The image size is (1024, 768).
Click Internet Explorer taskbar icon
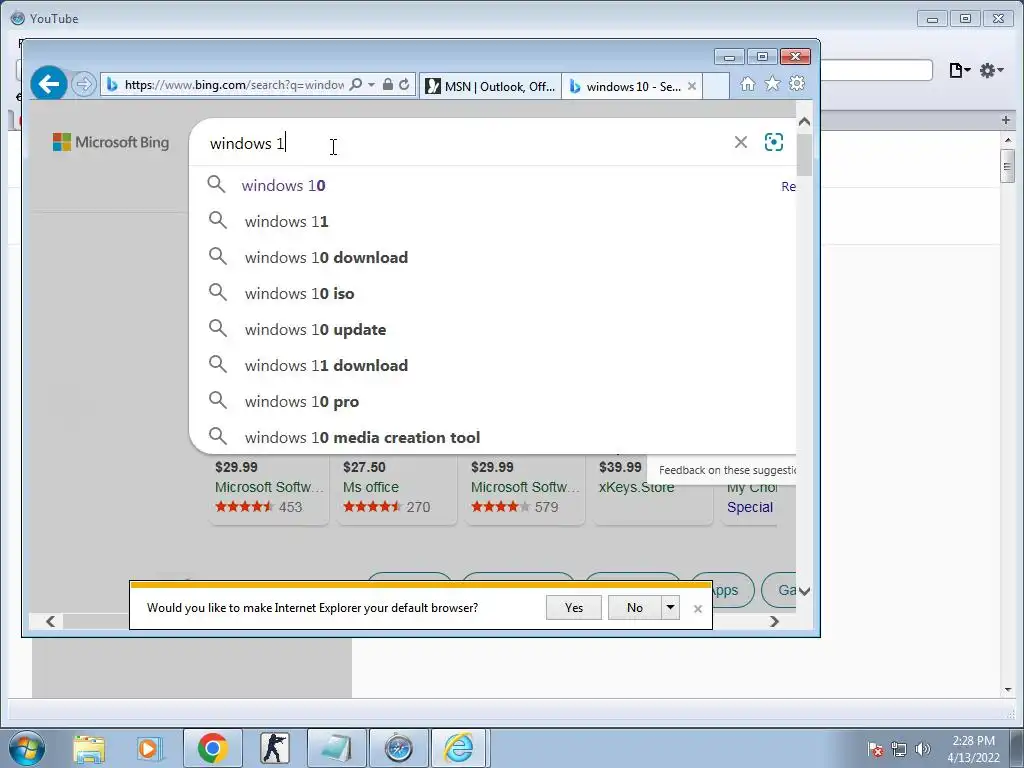click(459, 748)
